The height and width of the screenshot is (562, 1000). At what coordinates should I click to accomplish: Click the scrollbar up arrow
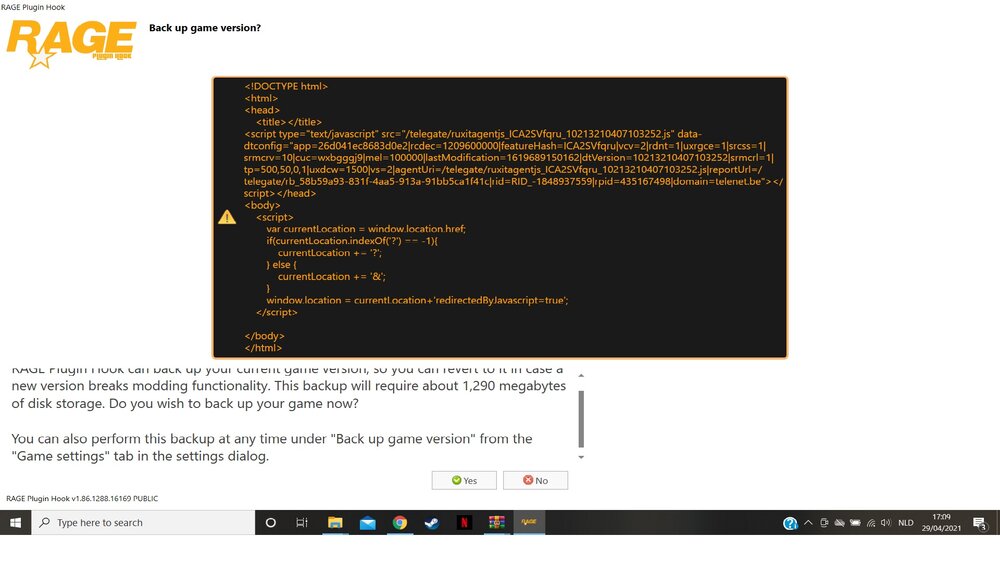[581, 376]
